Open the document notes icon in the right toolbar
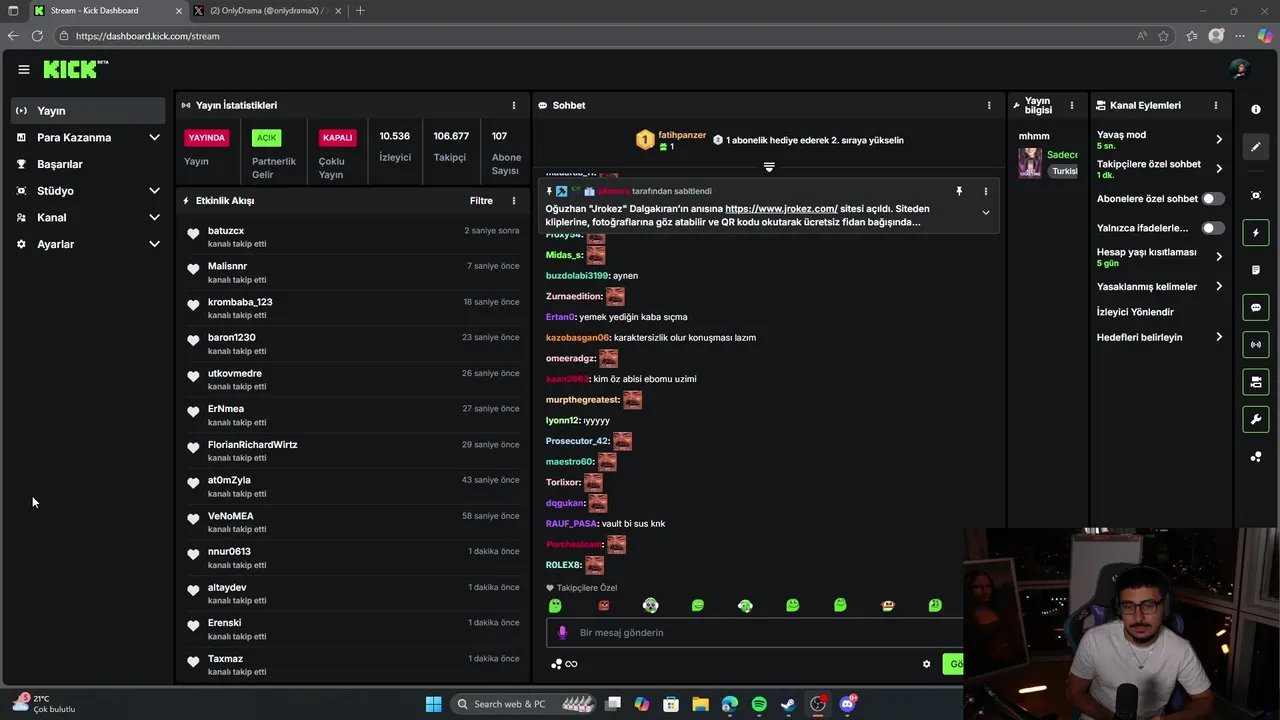Screen dimensions: 1280x720 1256,270
